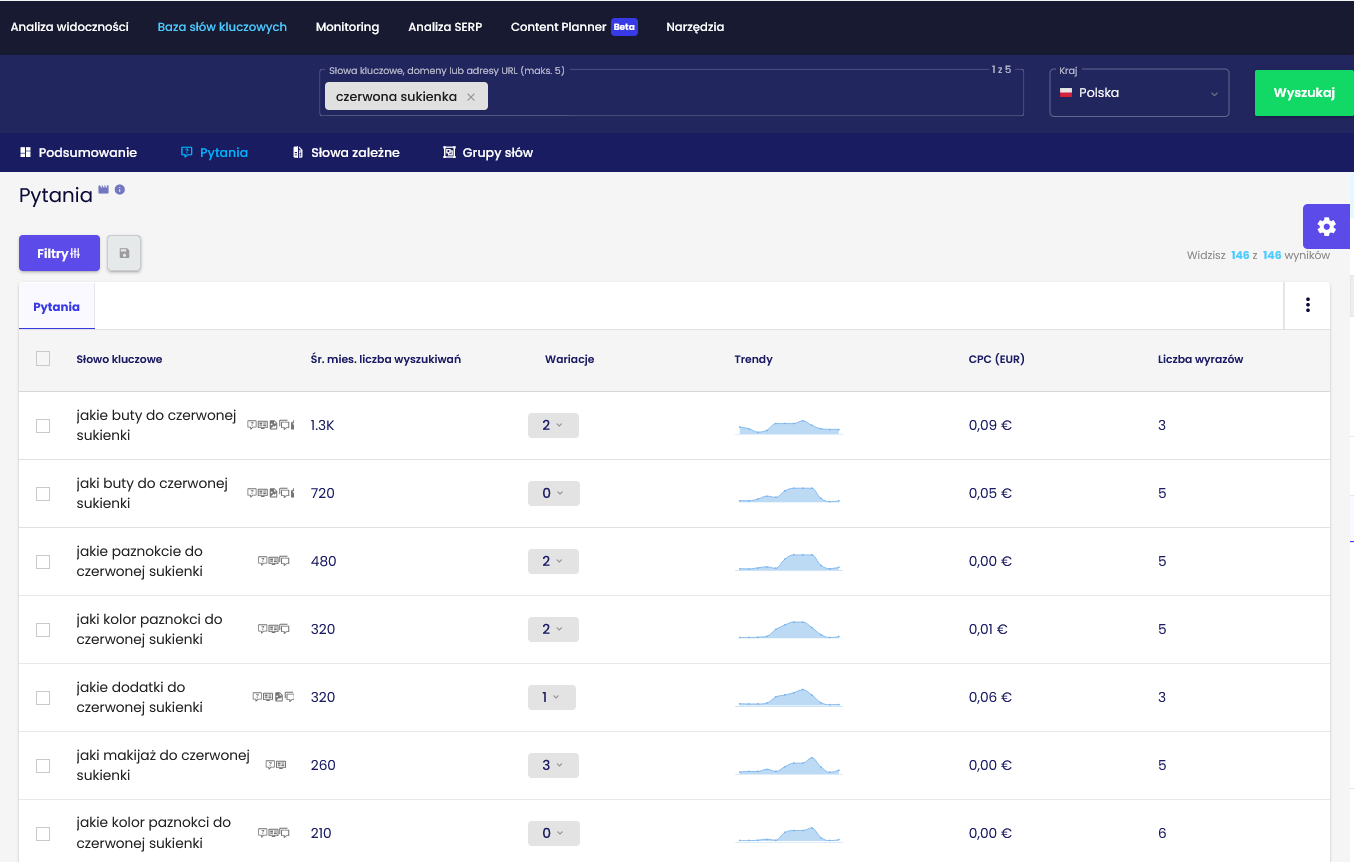Select checkbox for 'jakie paznokcie do czerwonej sukienki'

click(x=43, y=562)
